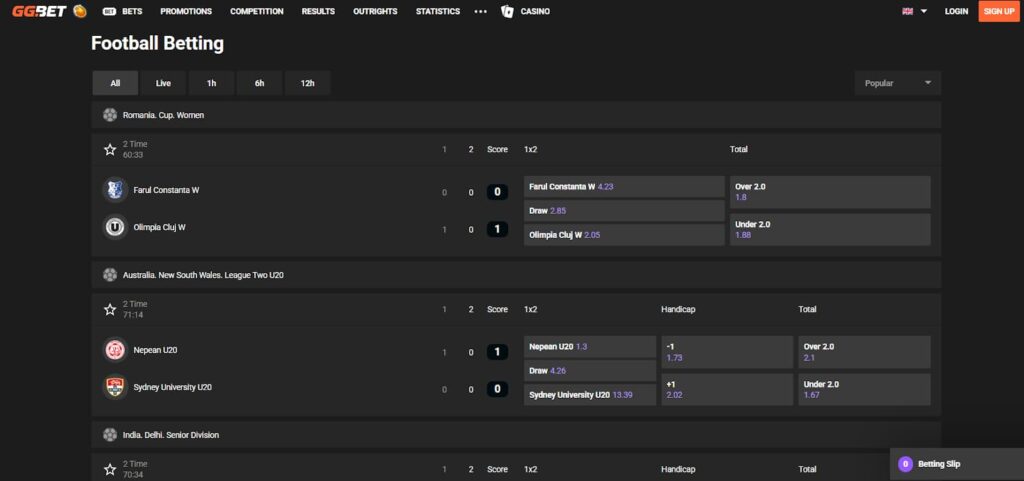Open the Betting Slip panel
This screenshot has width=1024, height=481.
point(957,464)
